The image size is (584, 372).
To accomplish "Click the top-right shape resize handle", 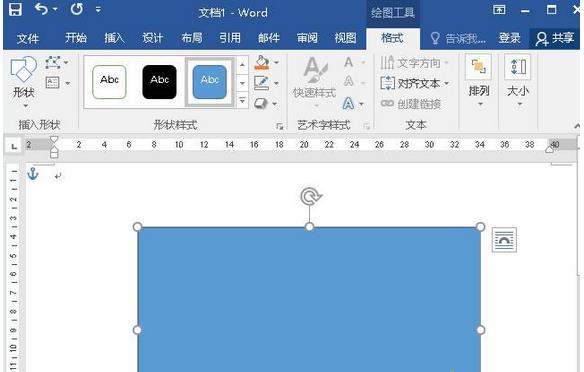I will (480, 227).
